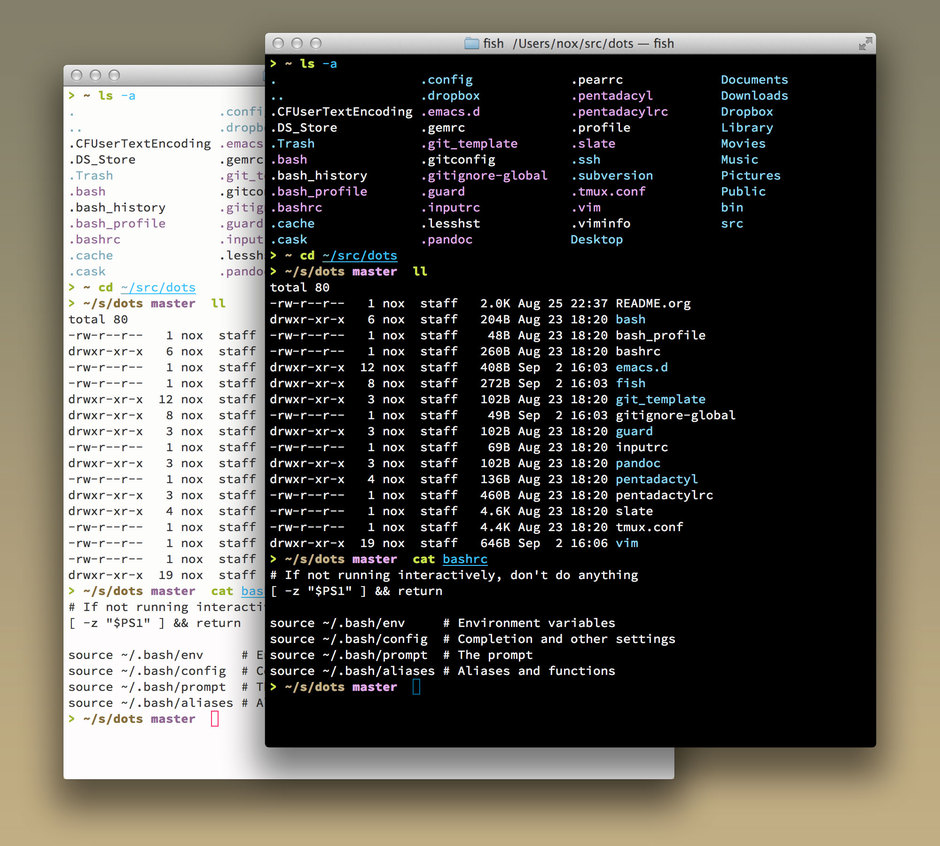Click '.tmux.conf' in dark terminal ls output
Image resolution: width=940 pixels, height=846 pixels.
tap(608, 192)
